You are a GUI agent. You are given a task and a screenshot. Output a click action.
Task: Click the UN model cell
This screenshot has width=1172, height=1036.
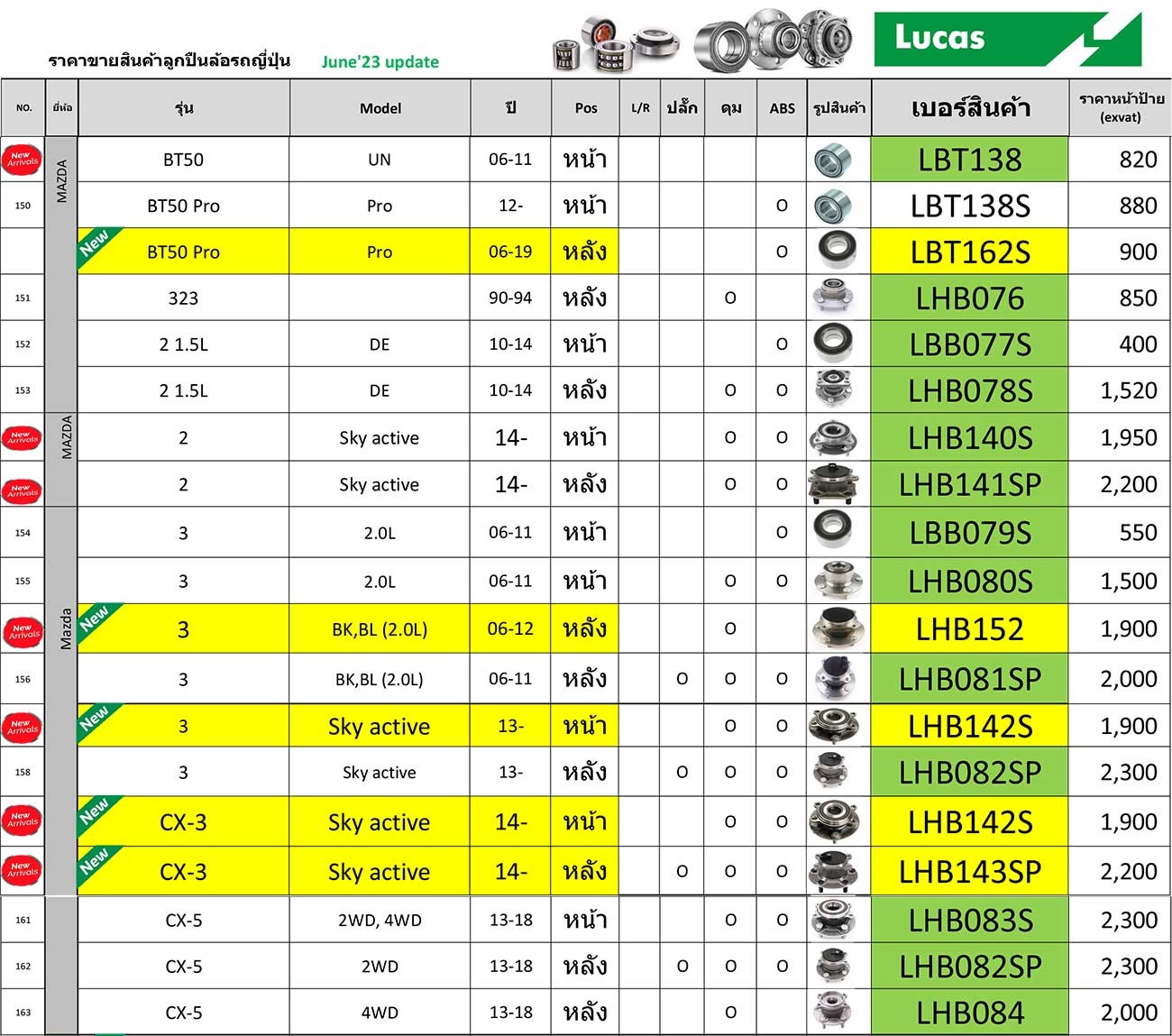point(380,160)
